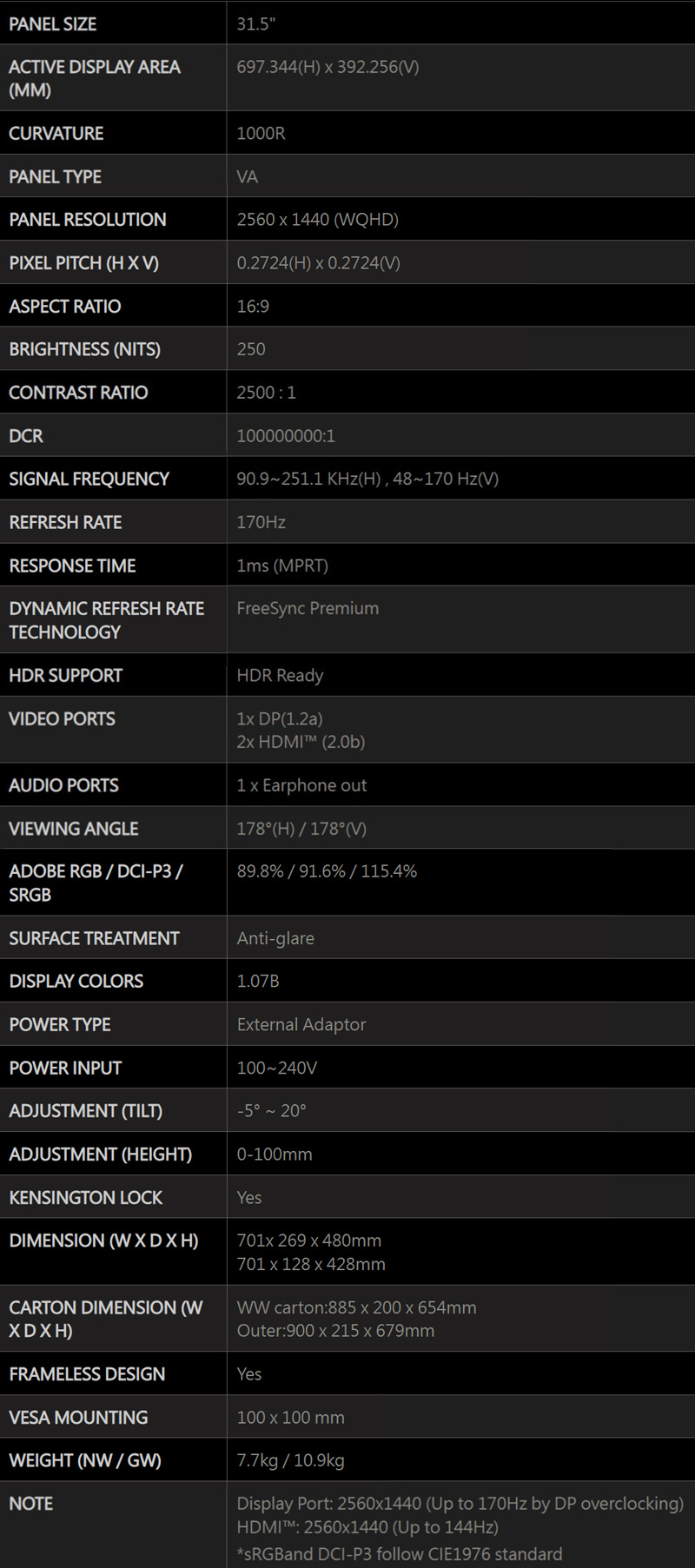The width and height of the screenshot is (695, 1568).
Task: Select the 2500 : 1 contrast ratio value
Action: (266, 393)
